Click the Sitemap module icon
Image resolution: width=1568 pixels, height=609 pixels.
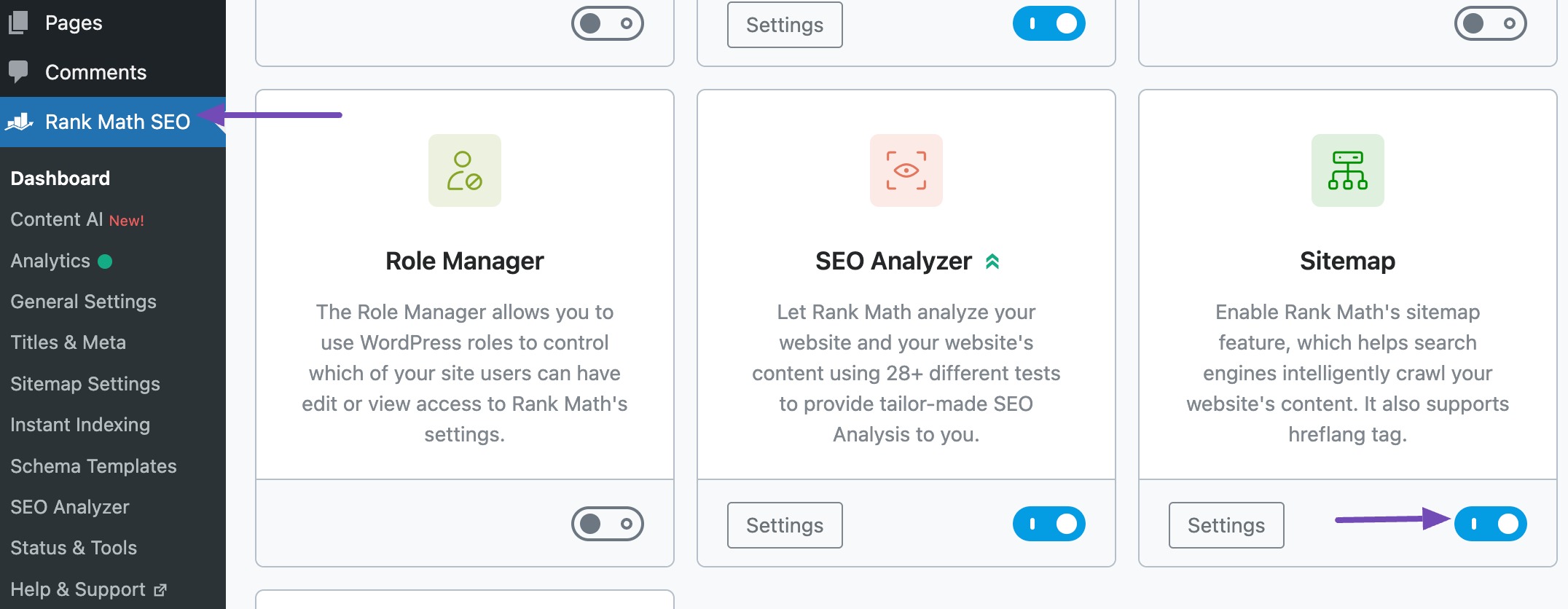[1346, 170]
